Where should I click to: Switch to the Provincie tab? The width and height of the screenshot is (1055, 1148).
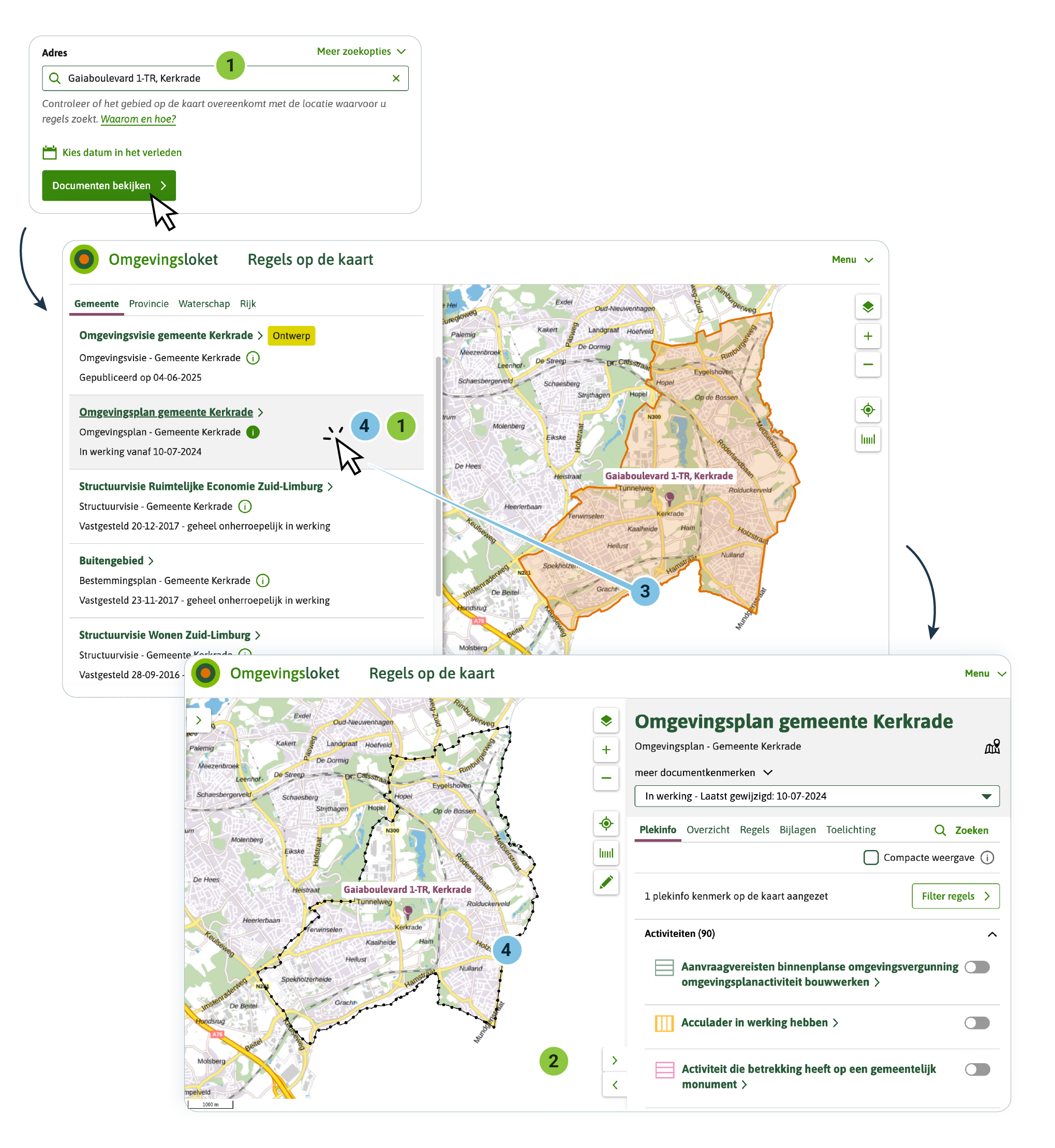pyautogui.click(x=148, y=304)
